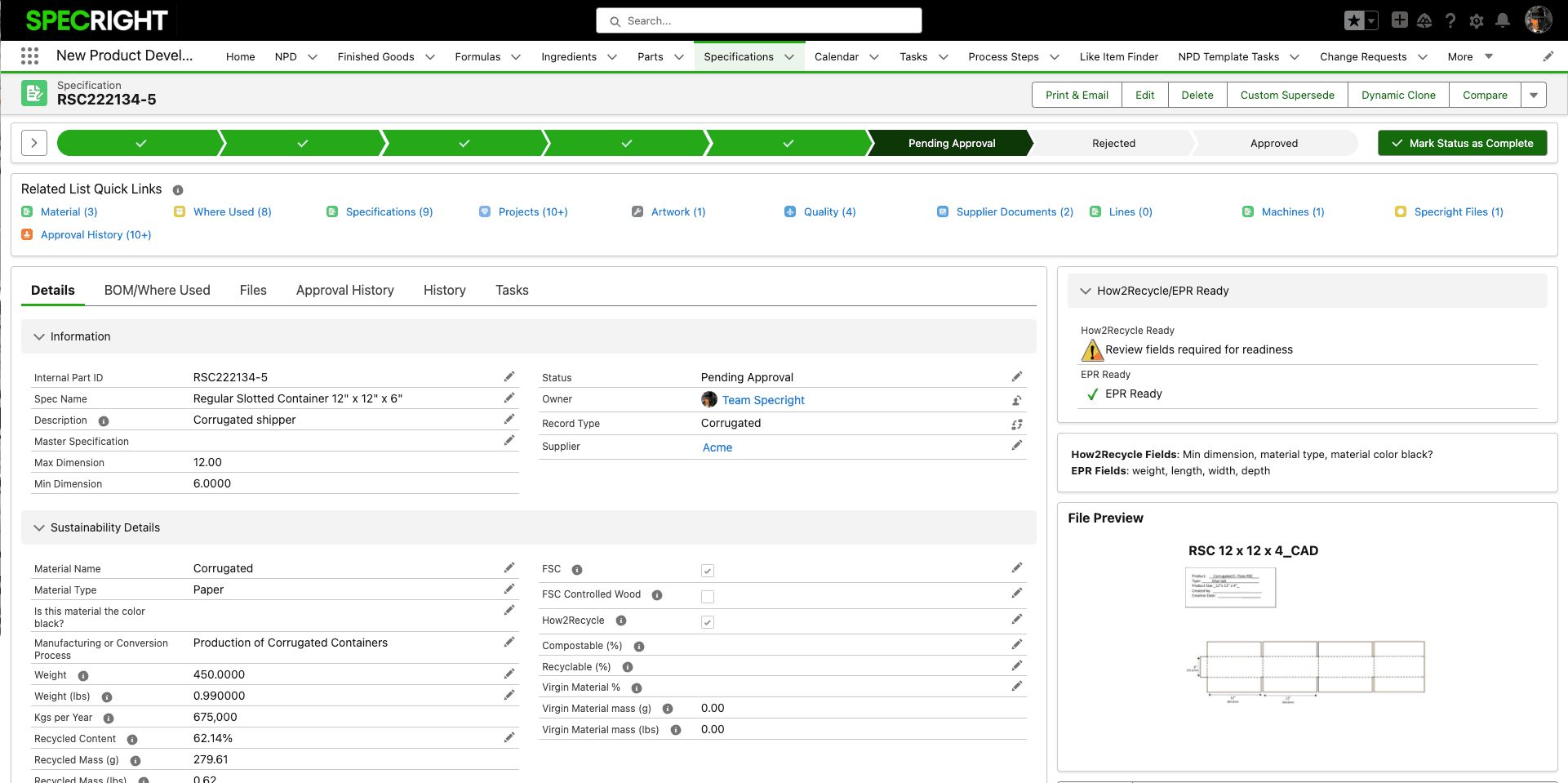Open the Change Requests dropdown arrow
1568x783 pixels.
pyautogui.click(x=1423, y=56)
